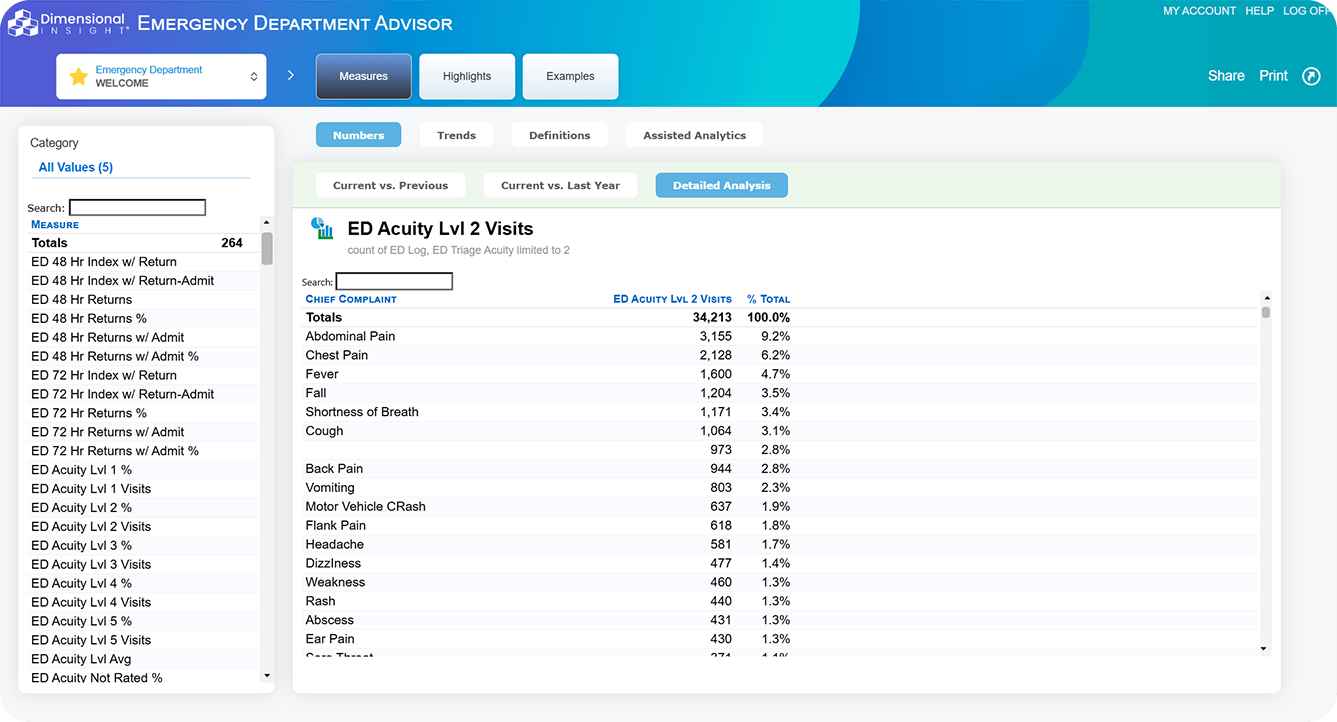Choose Current vs. Previous comparison
Screen dimensions: 1337x722
[x=390, y=185]
